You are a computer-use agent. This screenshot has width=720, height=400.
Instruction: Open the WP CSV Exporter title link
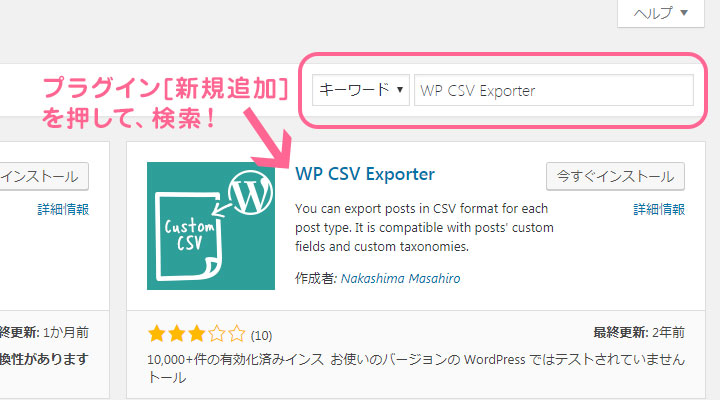point(365,174)
